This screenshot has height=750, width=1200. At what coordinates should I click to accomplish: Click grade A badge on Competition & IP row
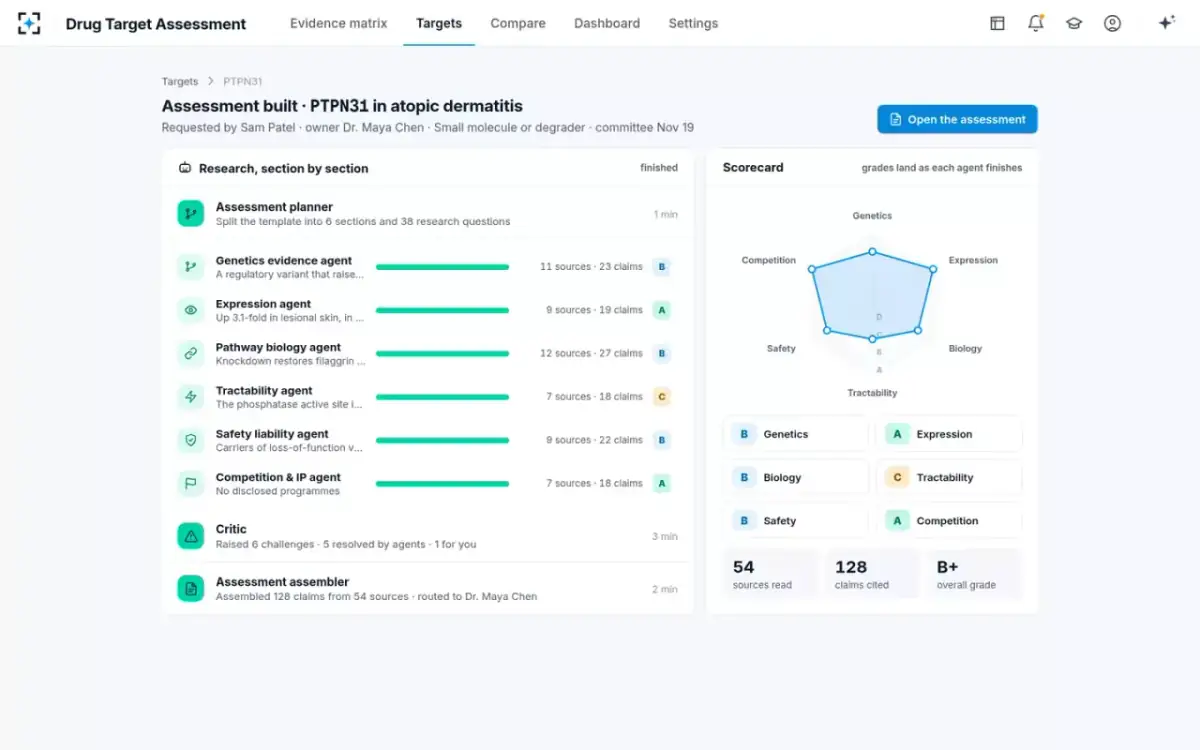pos(661,483)
